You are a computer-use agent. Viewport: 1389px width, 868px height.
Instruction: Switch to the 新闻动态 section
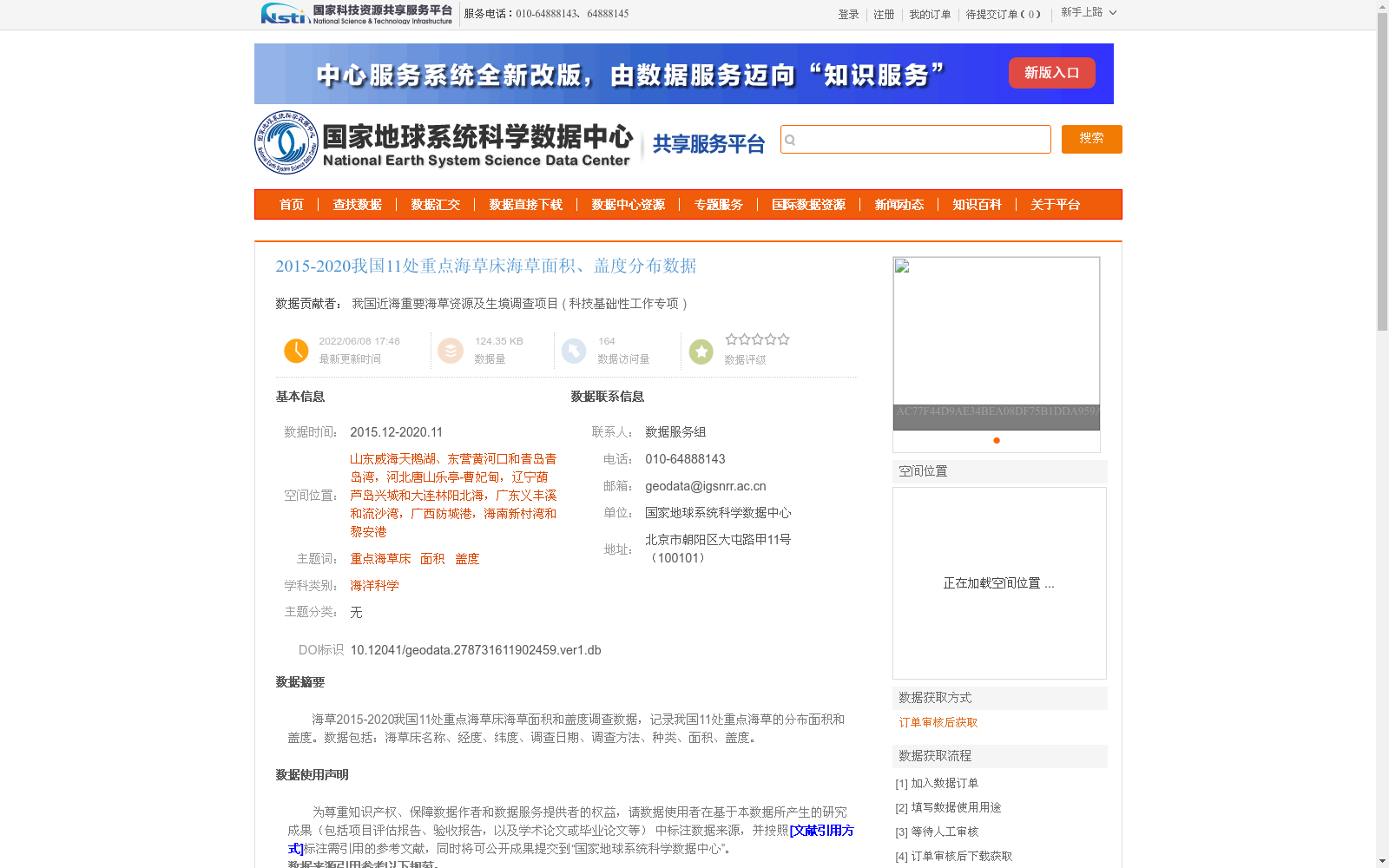[x=900, y=205]
